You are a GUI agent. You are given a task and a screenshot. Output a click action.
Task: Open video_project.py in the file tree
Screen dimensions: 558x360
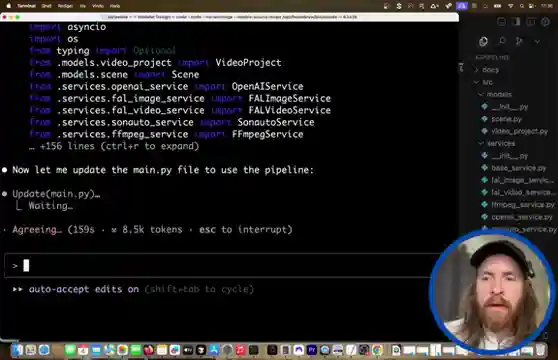click(520, 131)
